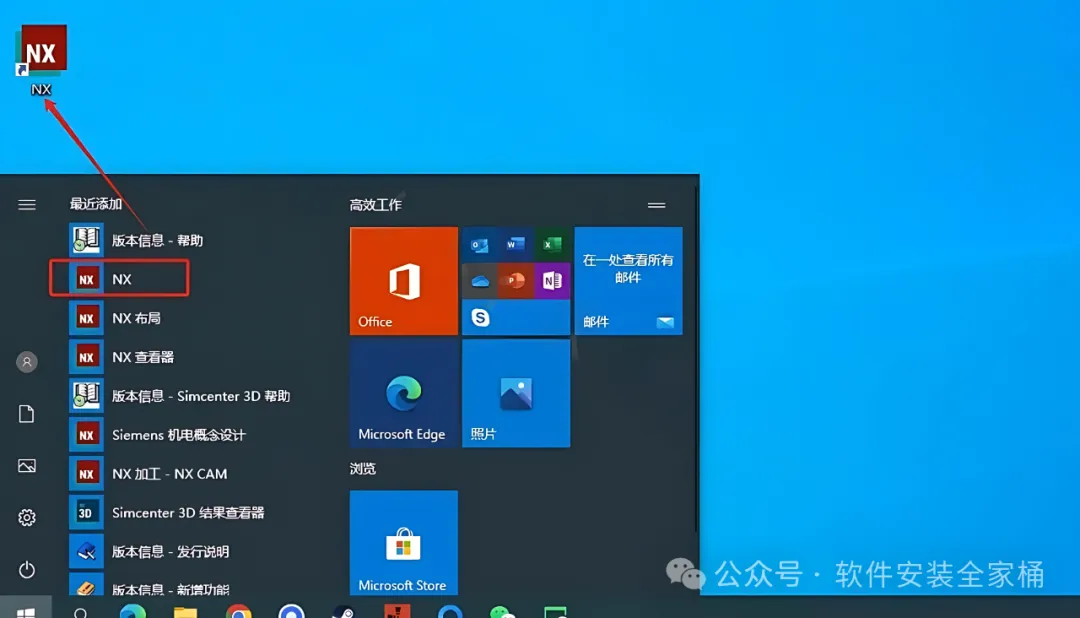
Task: Open the 邮件 mail tile
Action: pos(628,281)
